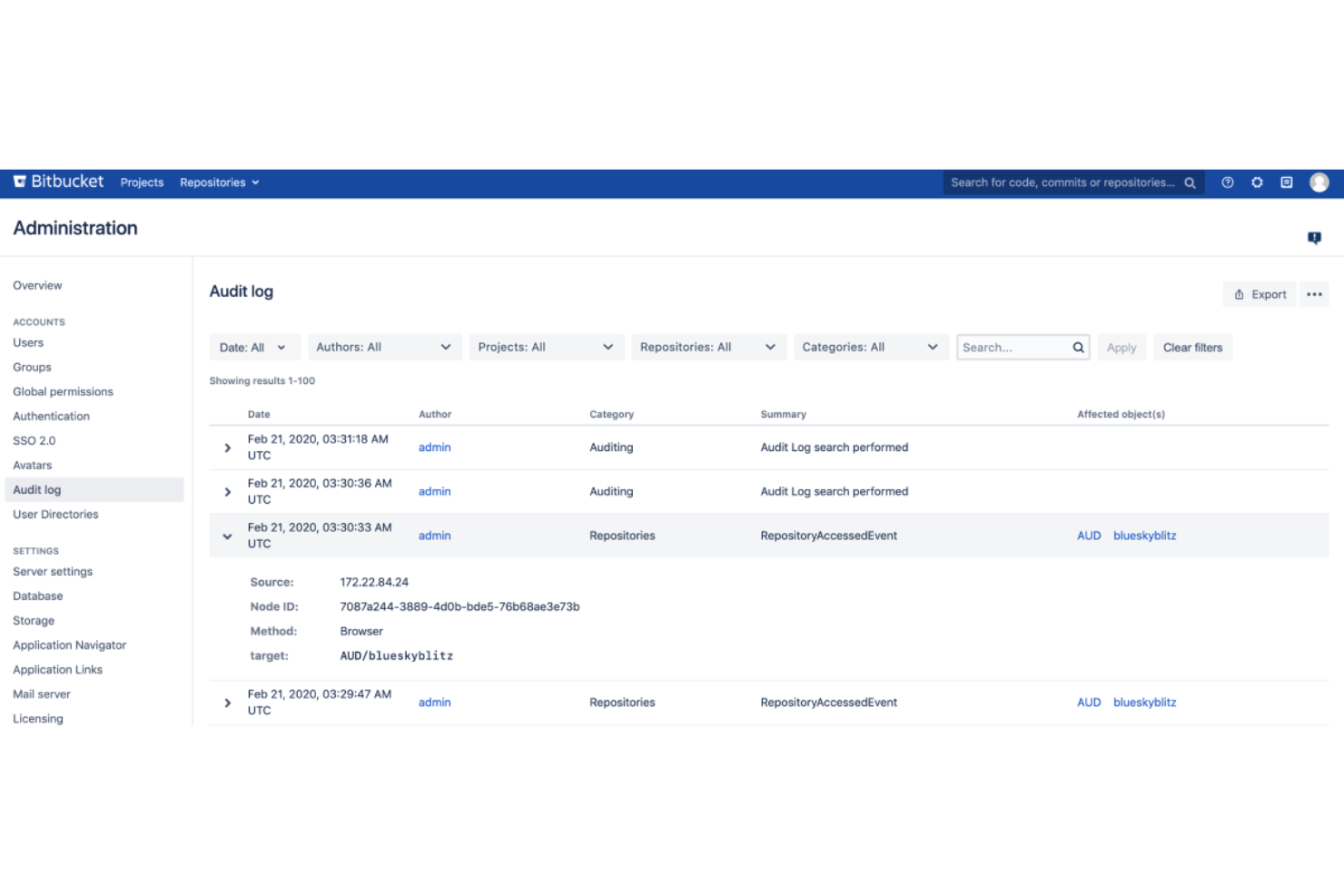The width and height of the screenshot is (1344, 896).
Task: Open the notifications panel icon
Action: [x=1287, y=182]
